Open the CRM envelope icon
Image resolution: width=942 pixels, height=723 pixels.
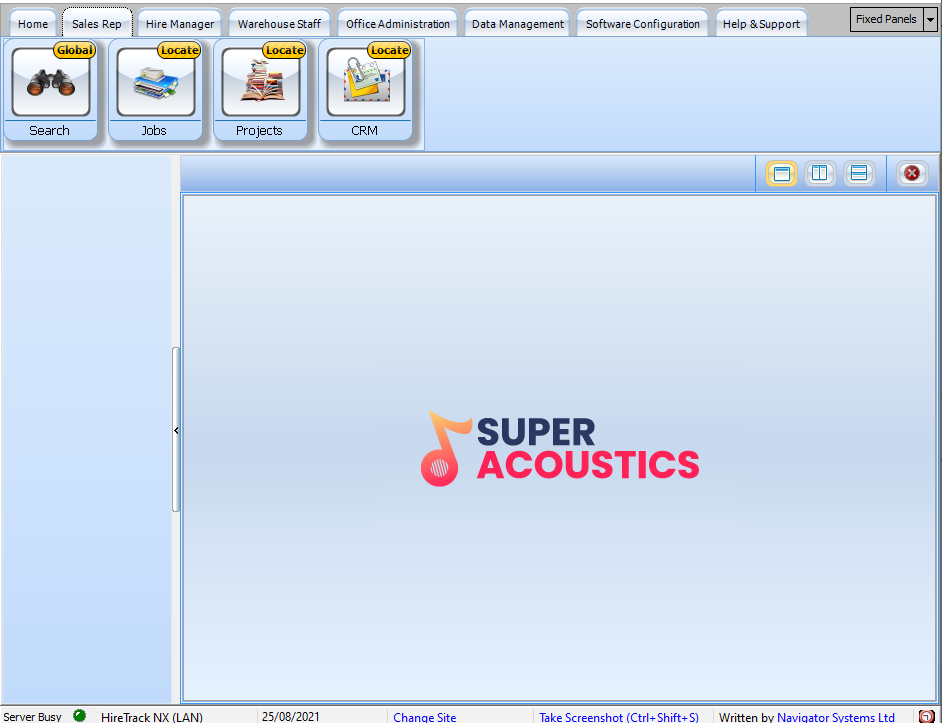[364, 83]
